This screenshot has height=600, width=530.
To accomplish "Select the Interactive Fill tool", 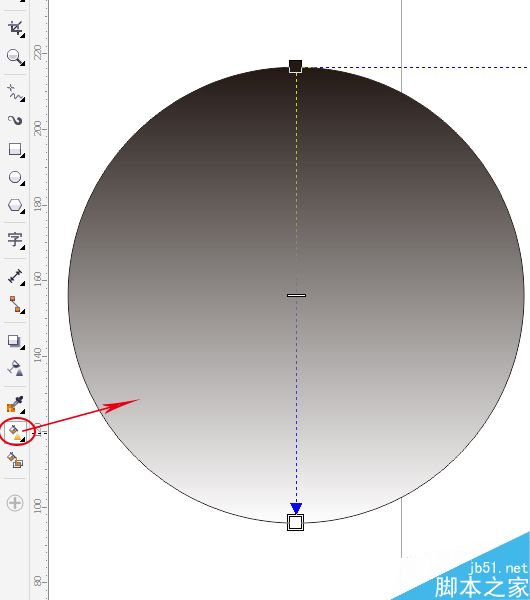I will (16, 434).
